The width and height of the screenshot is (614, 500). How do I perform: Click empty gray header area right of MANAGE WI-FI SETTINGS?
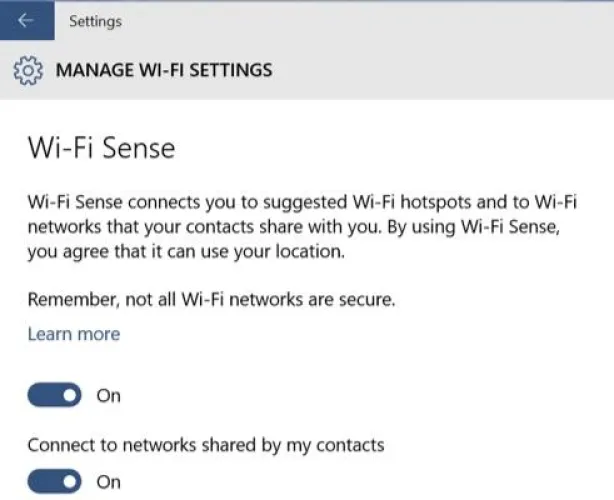450,71
